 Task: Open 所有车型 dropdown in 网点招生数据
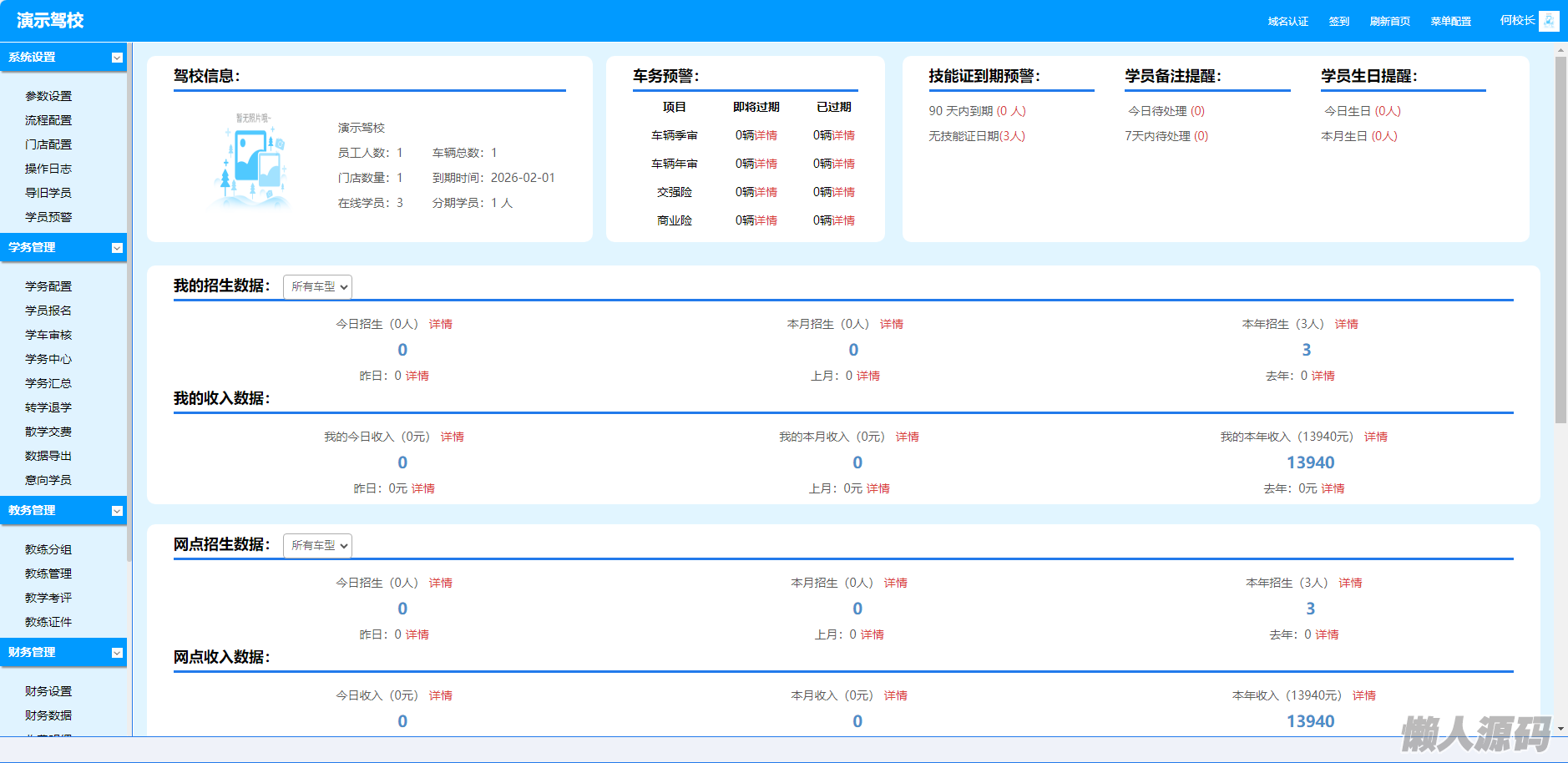coord(317,546)
